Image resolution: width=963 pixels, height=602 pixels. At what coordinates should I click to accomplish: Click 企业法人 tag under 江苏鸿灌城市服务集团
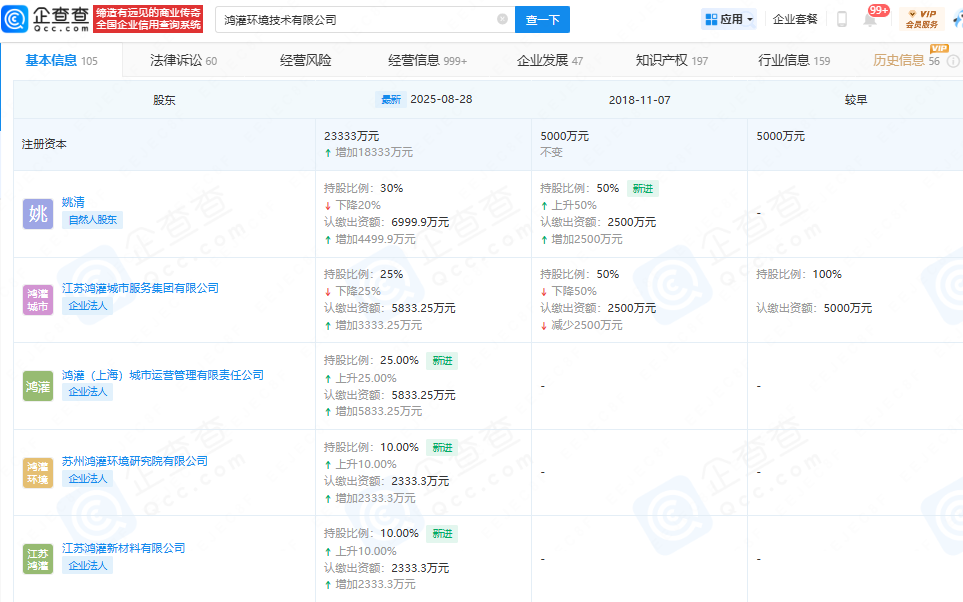[x=87, y=306]
